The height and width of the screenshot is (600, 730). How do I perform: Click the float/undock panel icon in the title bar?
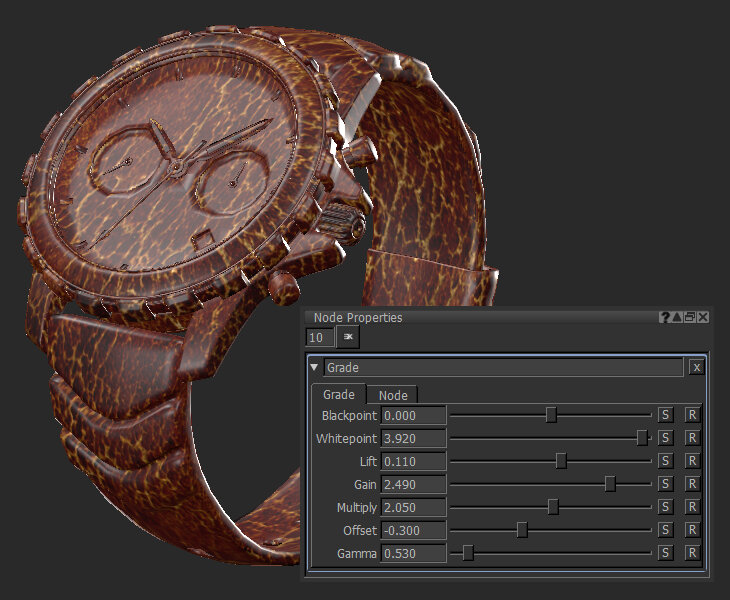coord(690,317)
